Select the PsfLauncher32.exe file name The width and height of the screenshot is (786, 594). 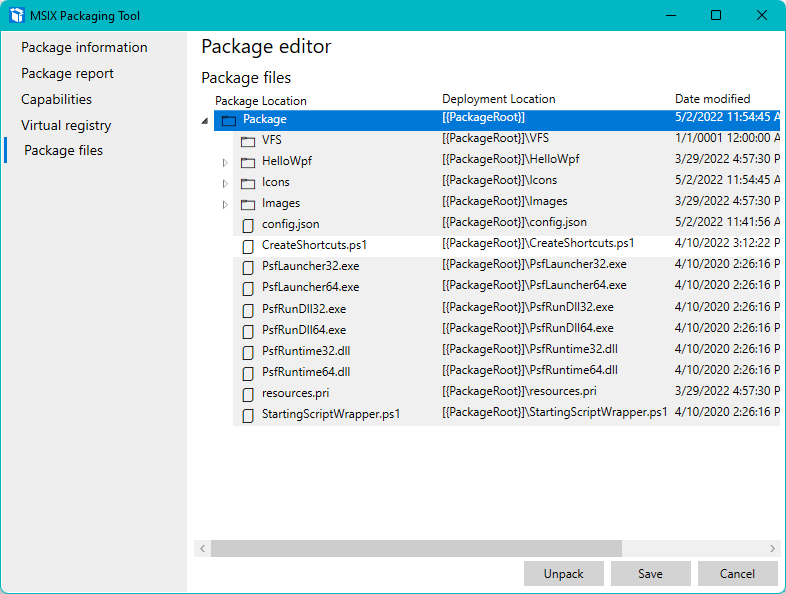pyautogui.click(x=310, y=266)
